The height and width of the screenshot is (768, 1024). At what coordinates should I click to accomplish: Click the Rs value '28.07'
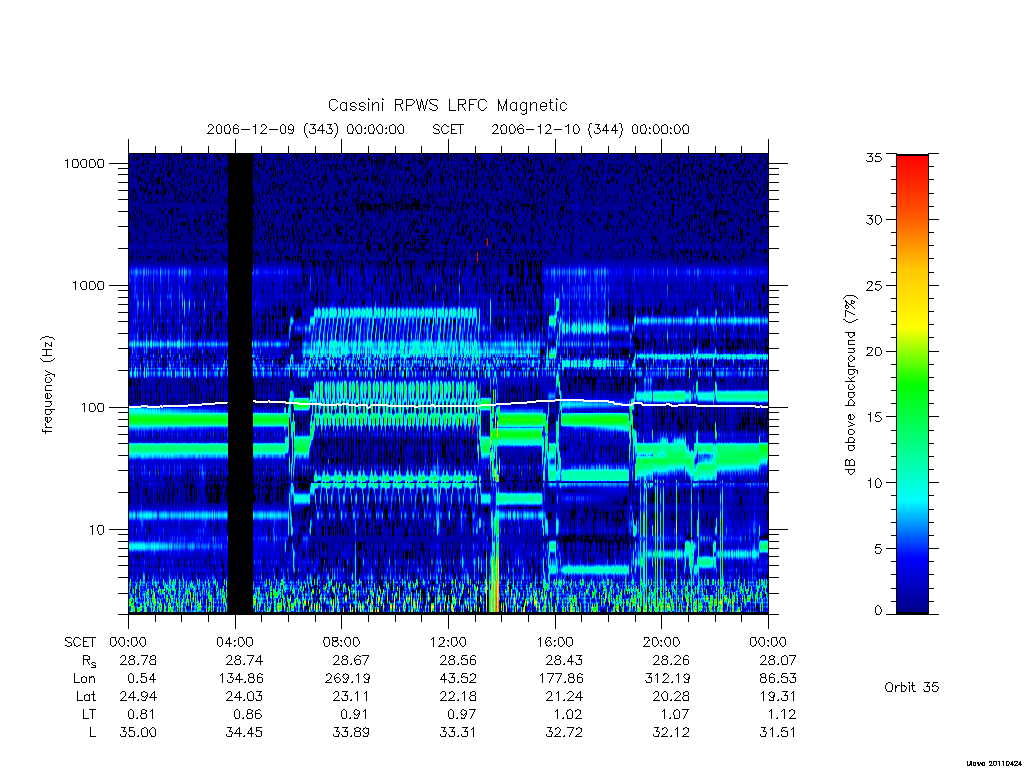pos(777,660)
